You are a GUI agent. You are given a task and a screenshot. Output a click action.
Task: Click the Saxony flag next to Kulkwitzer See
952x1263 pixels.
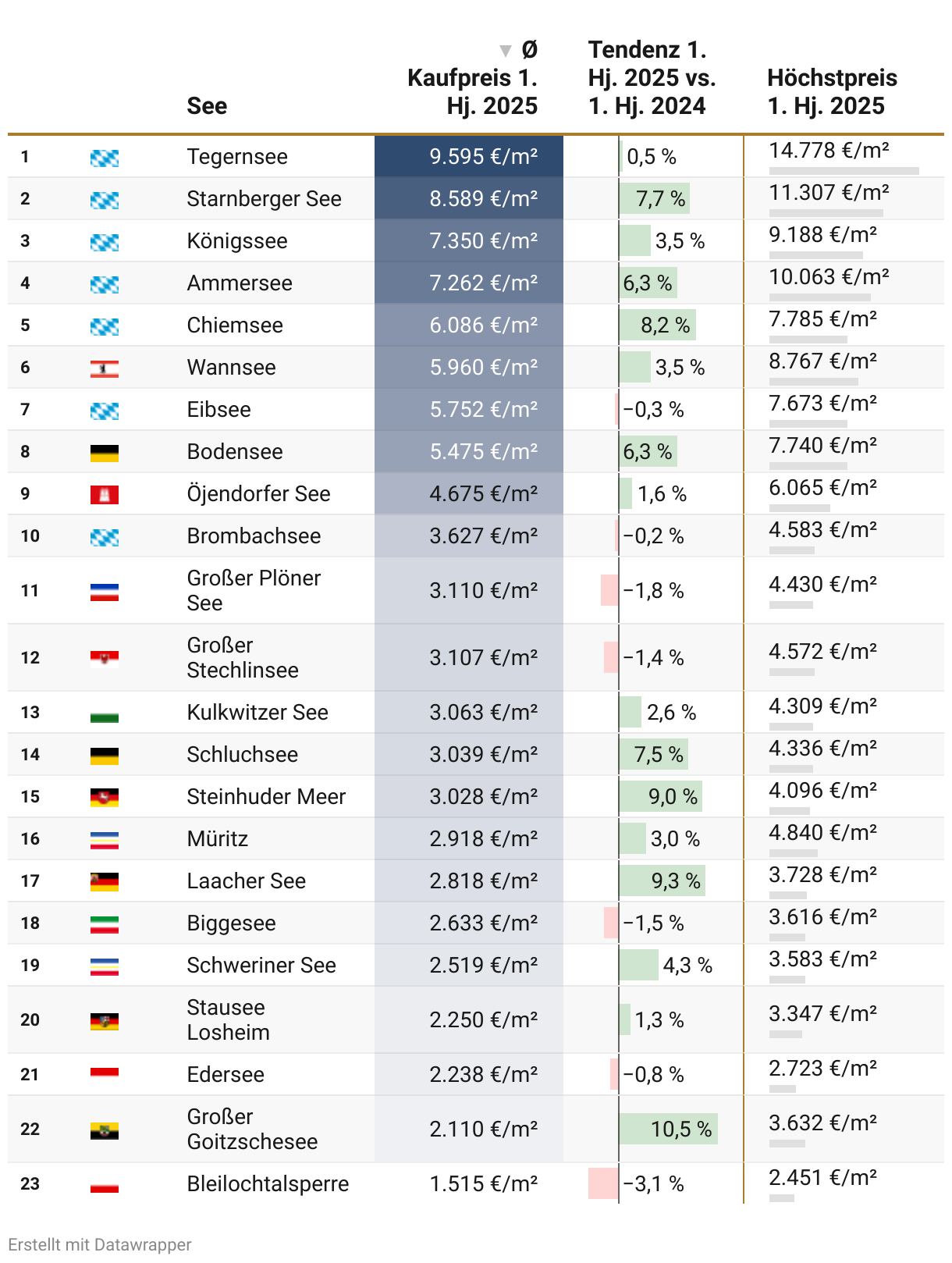point(105,713)
